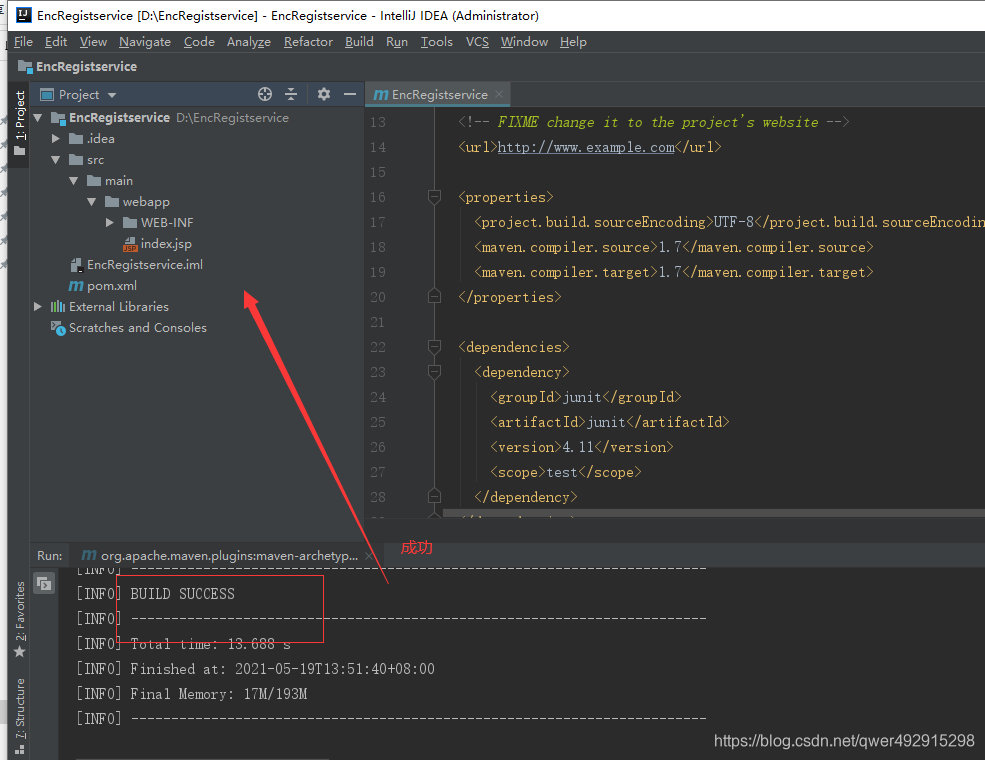
Task: Open the Edit menu
Action: pos(56,41)
